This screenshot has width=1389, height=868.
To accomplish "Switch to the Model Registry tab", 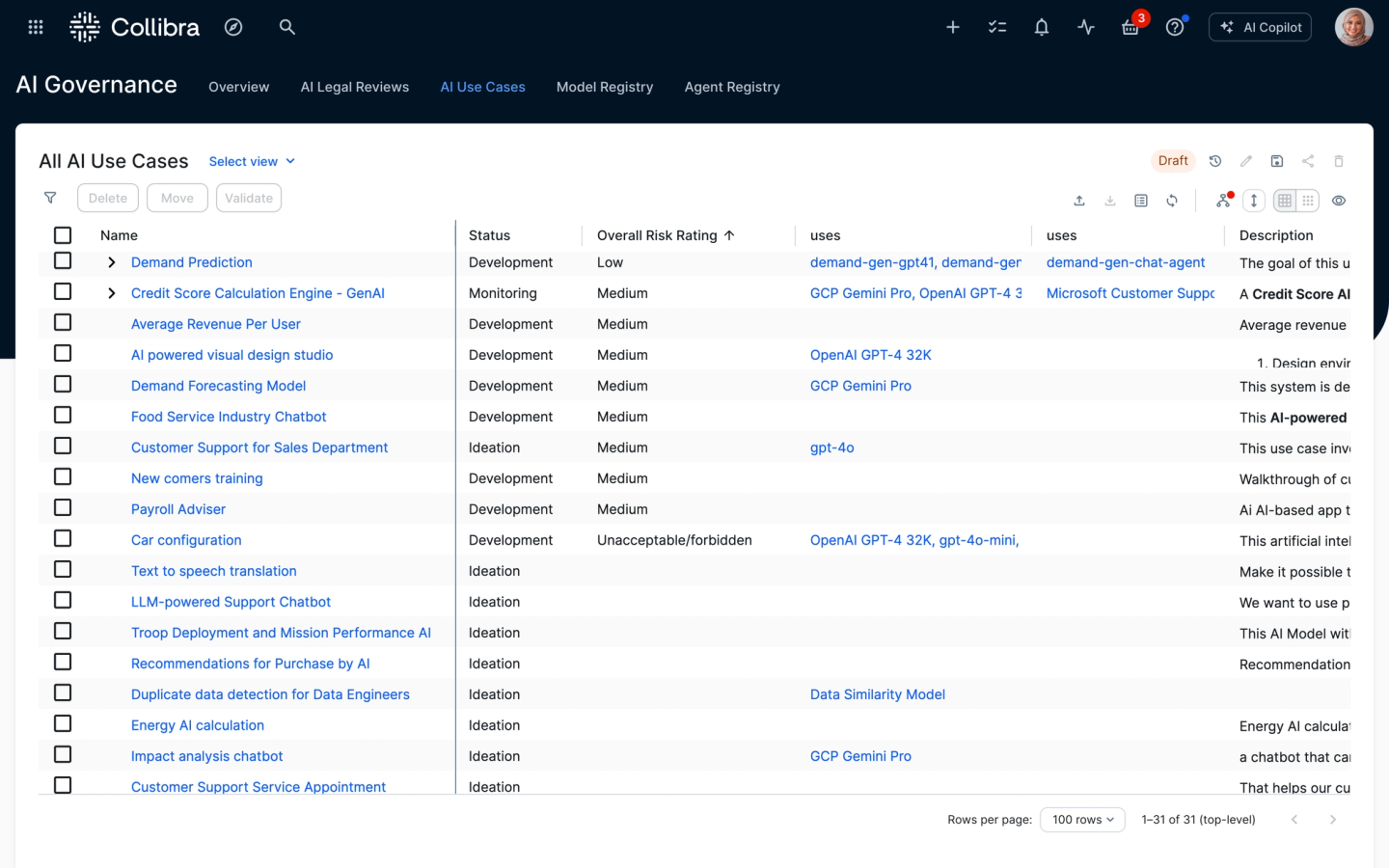I will coord(605,87).
